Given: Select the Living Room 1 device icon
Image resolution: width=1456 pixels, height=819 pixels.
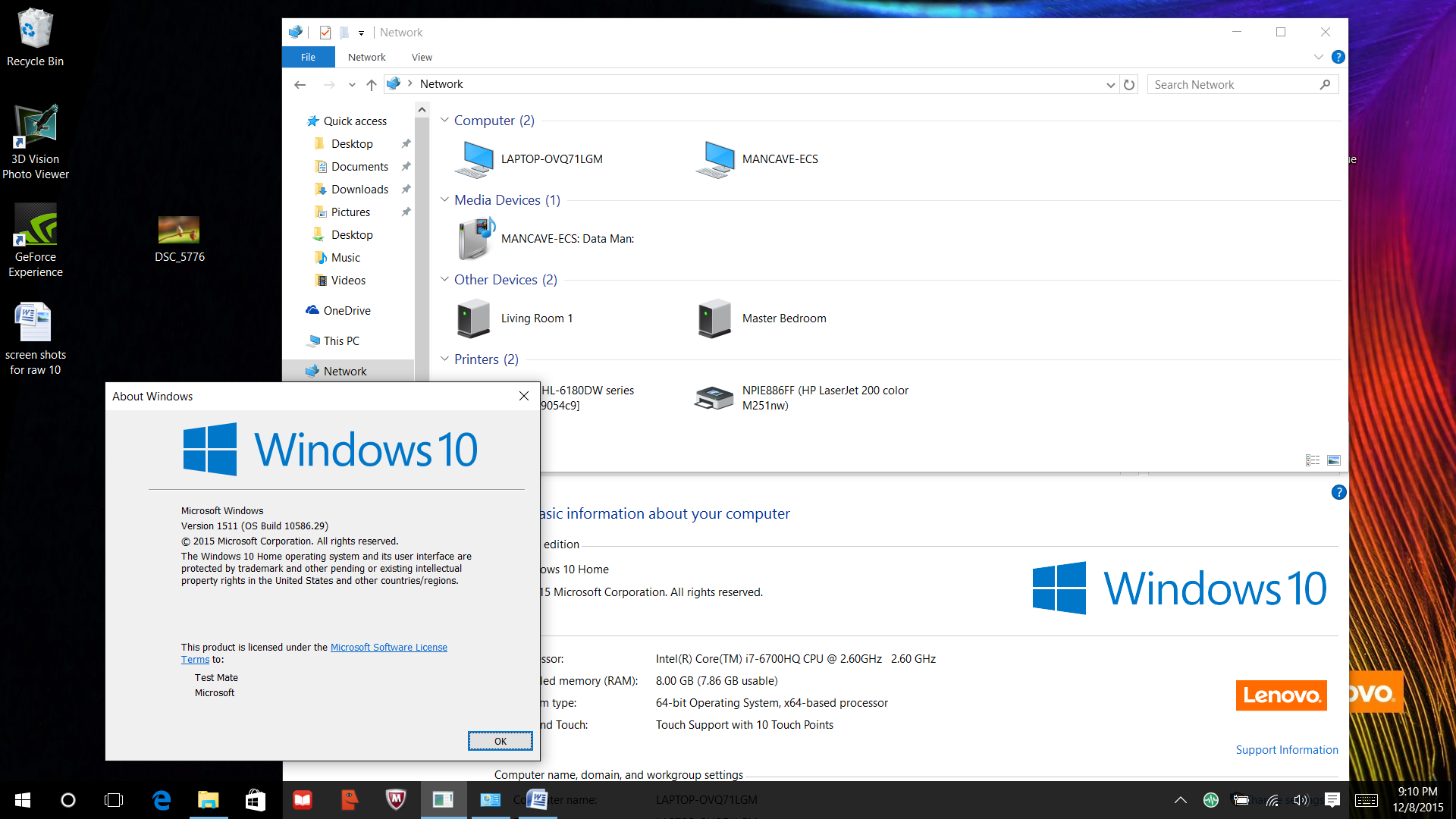Looking at the screenshot, I should click(475, 318).
